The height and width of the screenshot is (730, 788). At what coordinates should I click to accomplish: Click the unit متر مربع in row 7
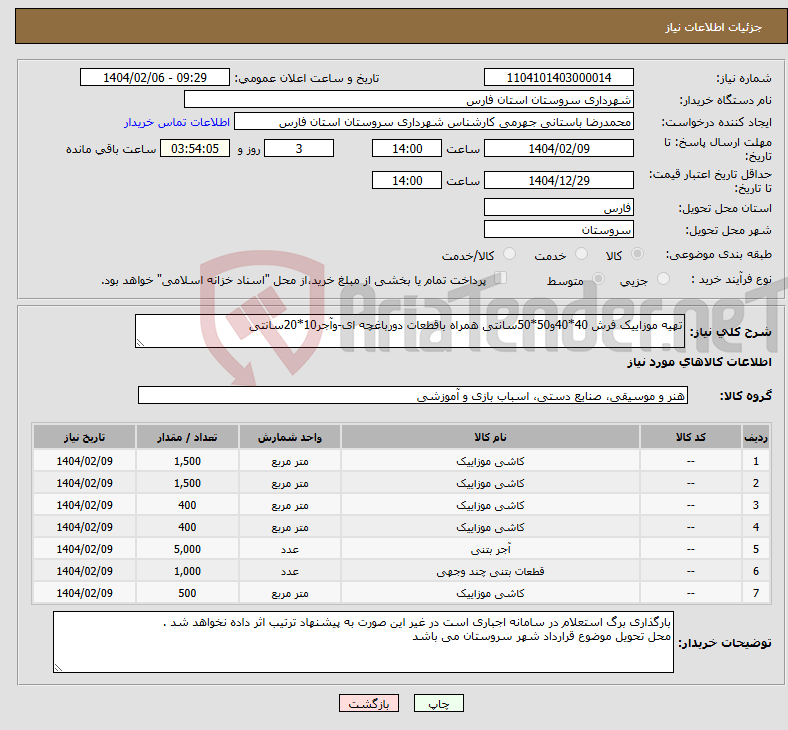coord(290,593)
